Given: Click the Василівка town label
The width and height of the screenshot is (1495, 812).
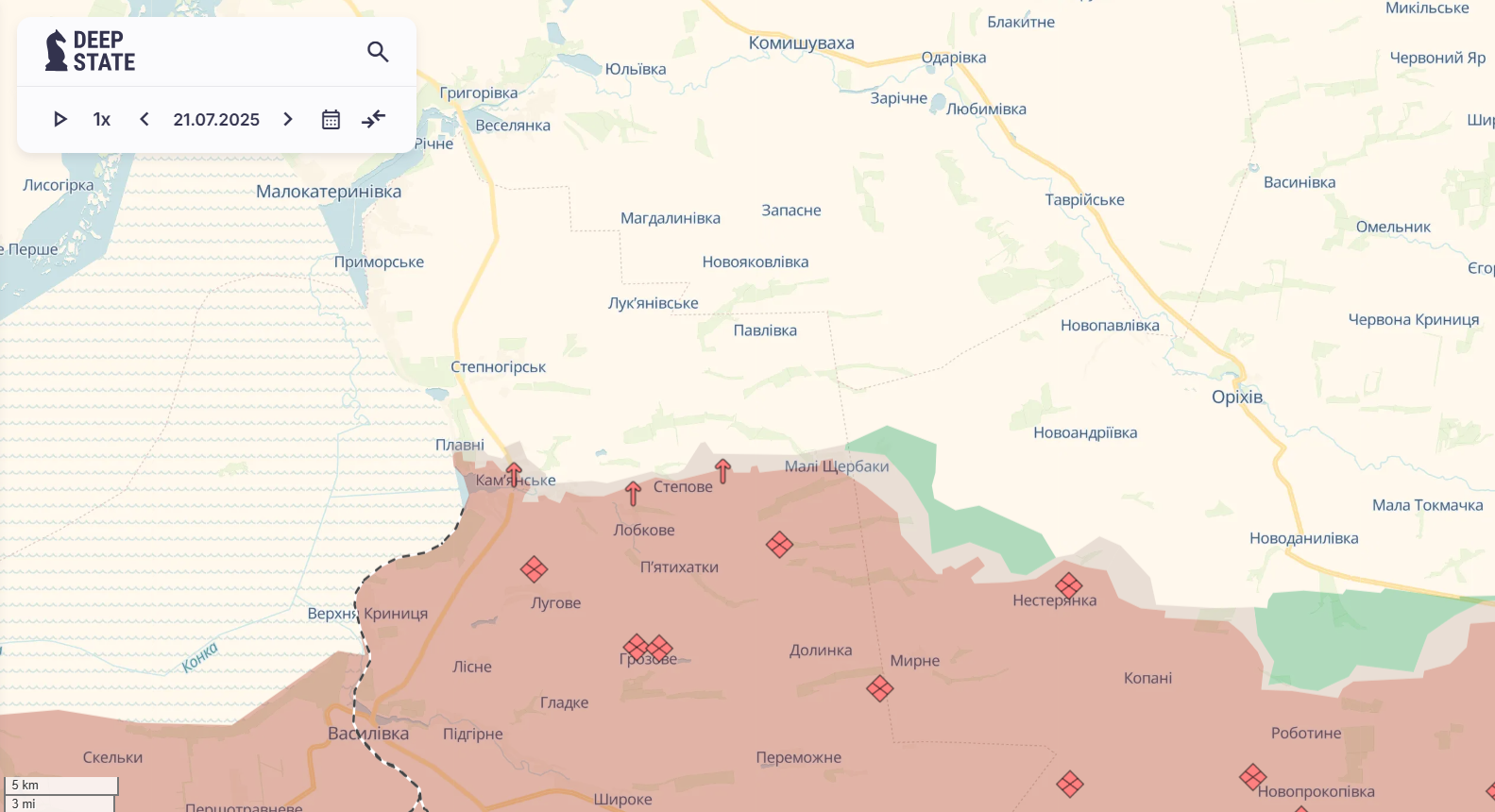Looking at the screenshot, I should tap(368, 734).
